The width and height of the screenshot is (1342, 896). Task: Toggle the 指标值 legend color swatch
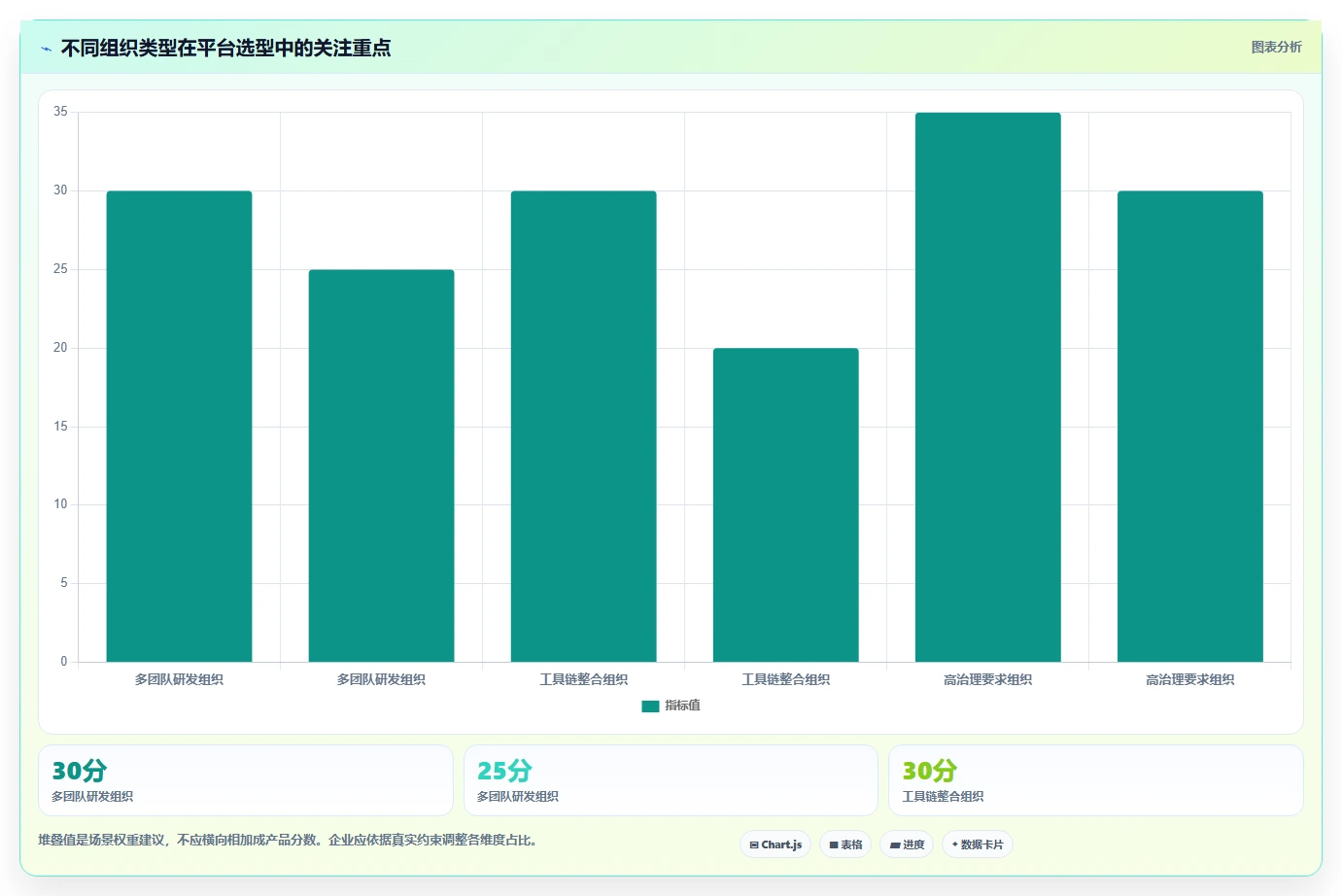pos(650,706)
